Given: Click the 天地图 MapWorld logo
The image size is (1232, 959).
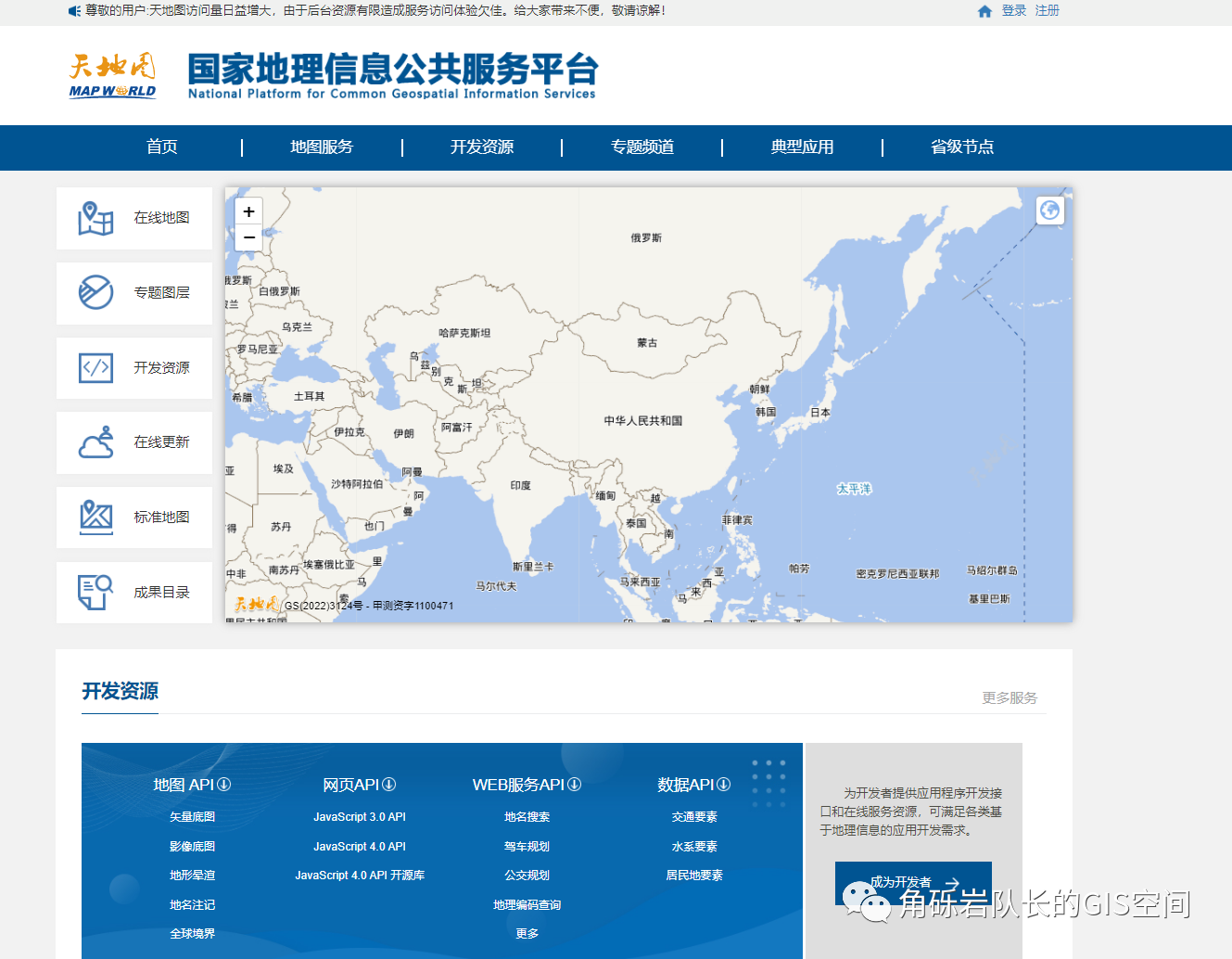Looking at the screenshot, I should [x=112, y=75].
